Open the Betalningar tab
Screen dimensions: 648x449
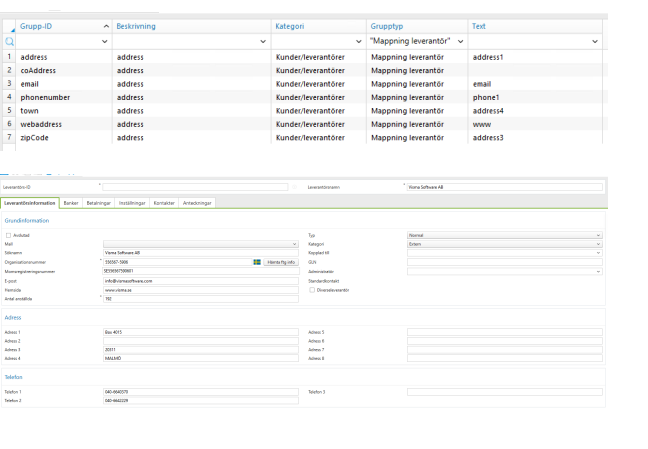coord(99,203)
